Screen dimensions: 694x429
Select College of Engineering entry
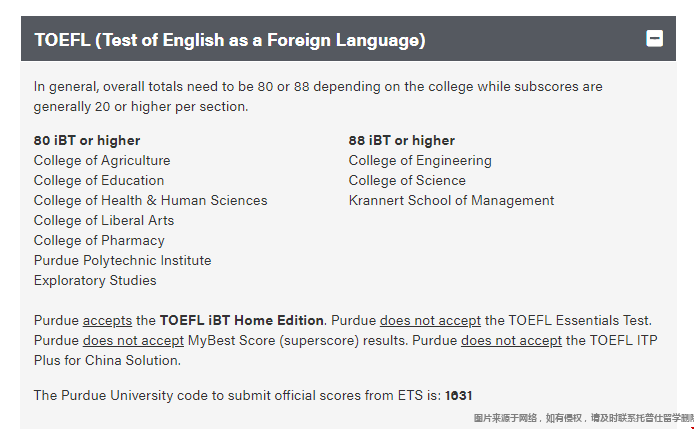420,160
